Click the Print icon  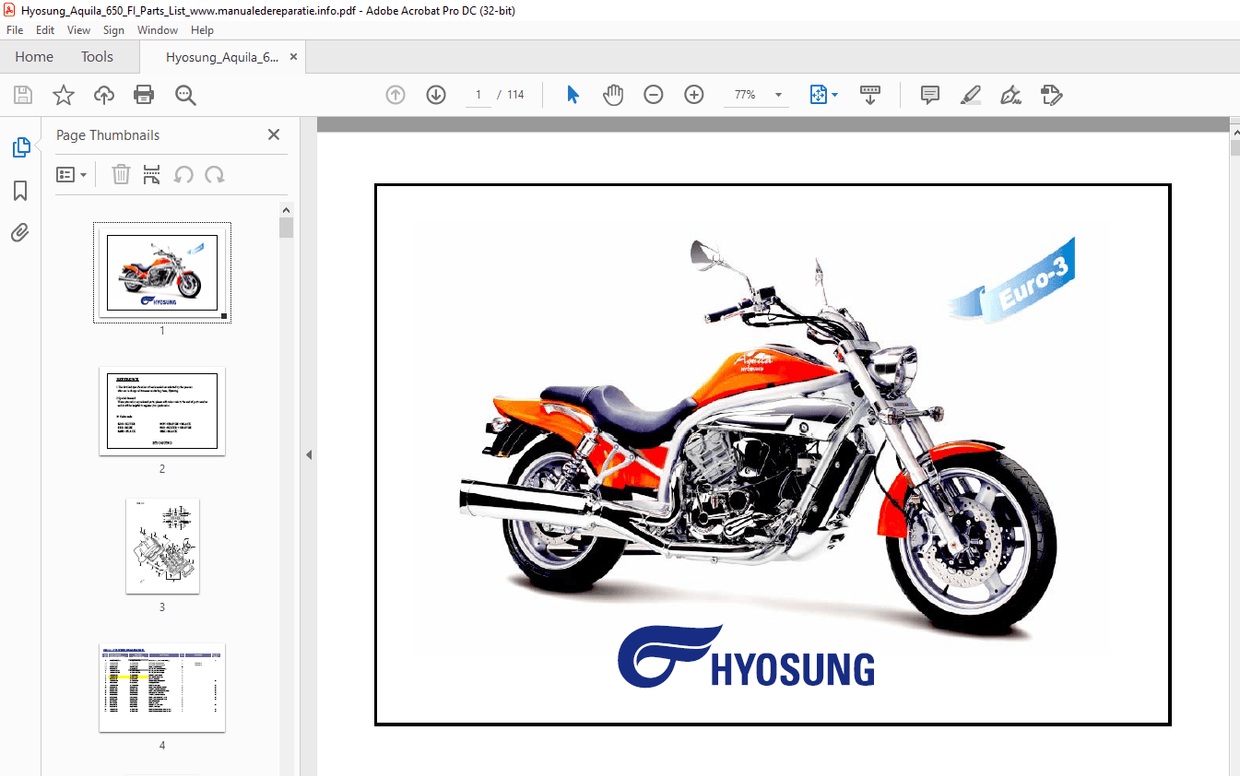point(143,94)
